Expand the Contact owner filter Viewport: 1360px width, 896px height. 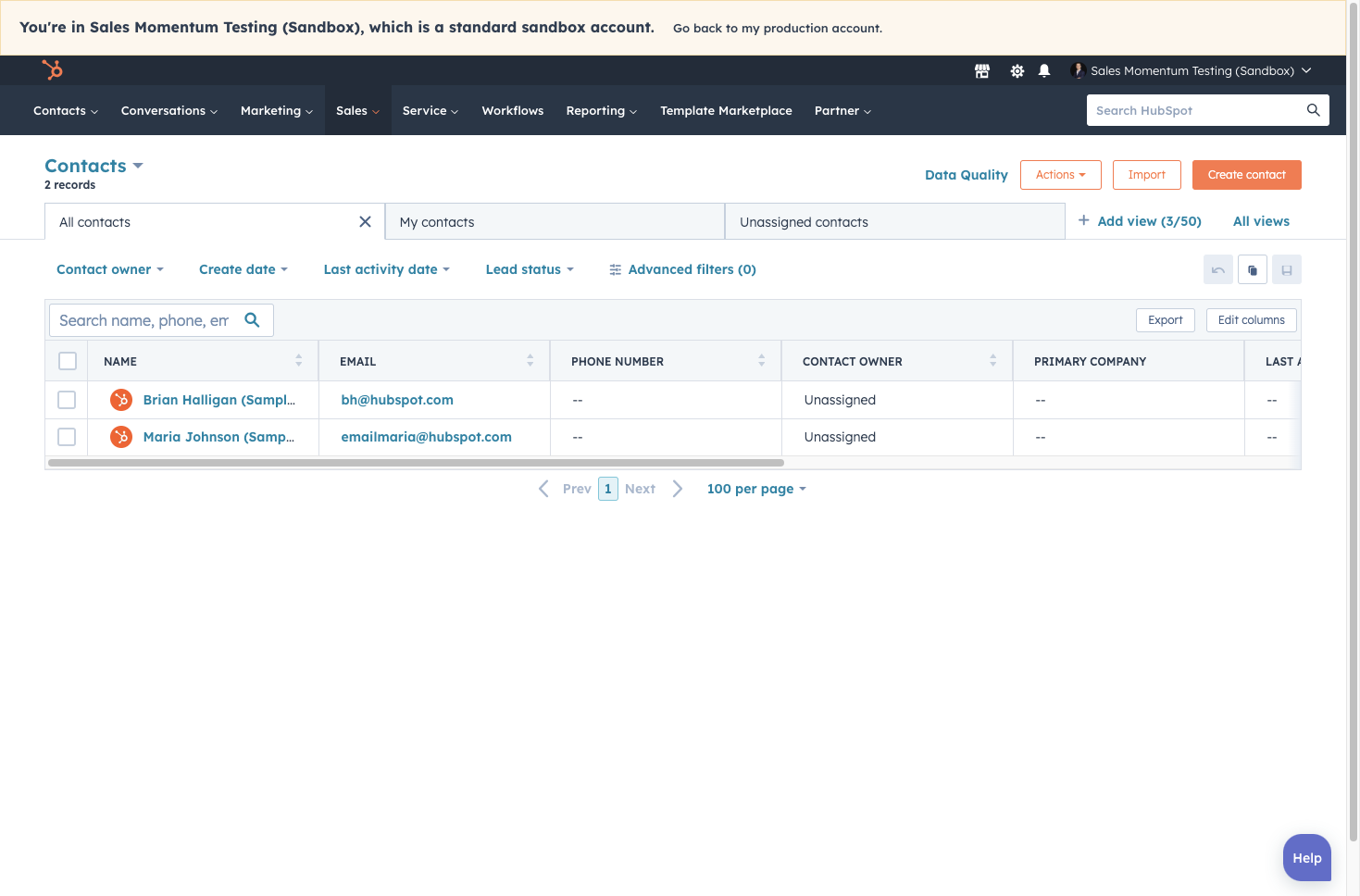tap(110, 269)
